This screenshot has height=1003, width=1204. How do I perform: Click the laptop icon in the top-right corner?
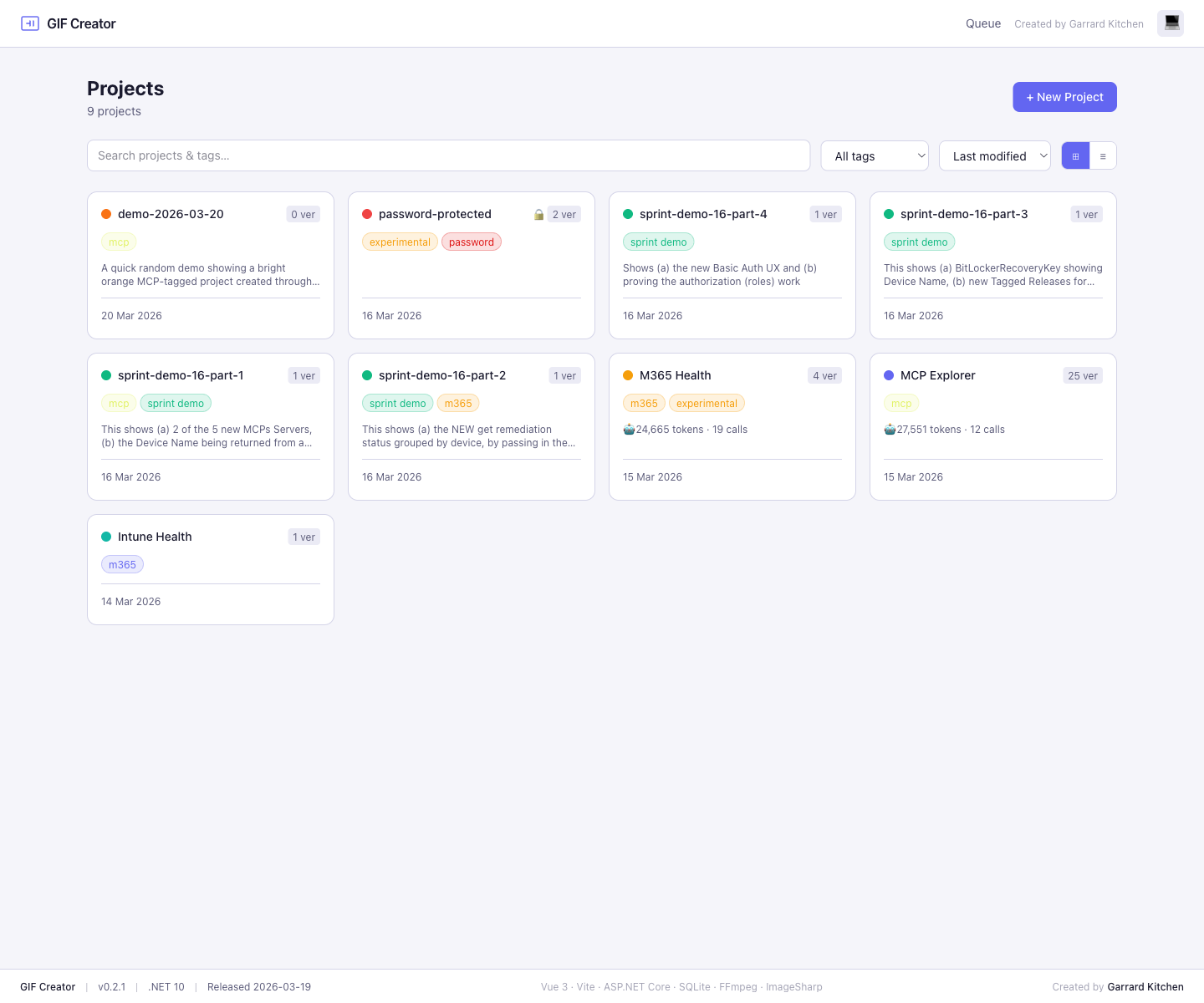pos(1170,23)
